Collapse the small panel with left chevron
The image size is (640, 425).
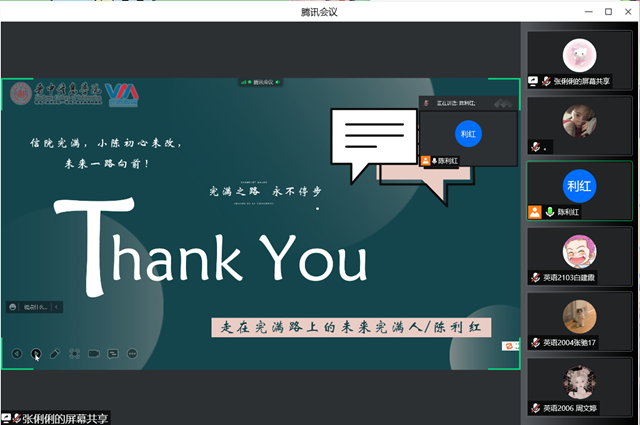click(57, 307)
